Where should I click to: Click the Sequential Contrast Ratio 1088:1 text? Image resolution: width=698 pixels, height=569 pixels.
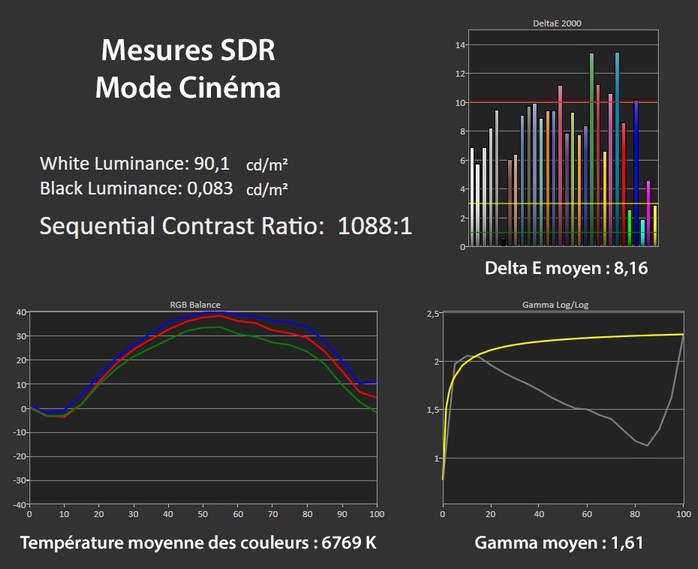point(226,226)
